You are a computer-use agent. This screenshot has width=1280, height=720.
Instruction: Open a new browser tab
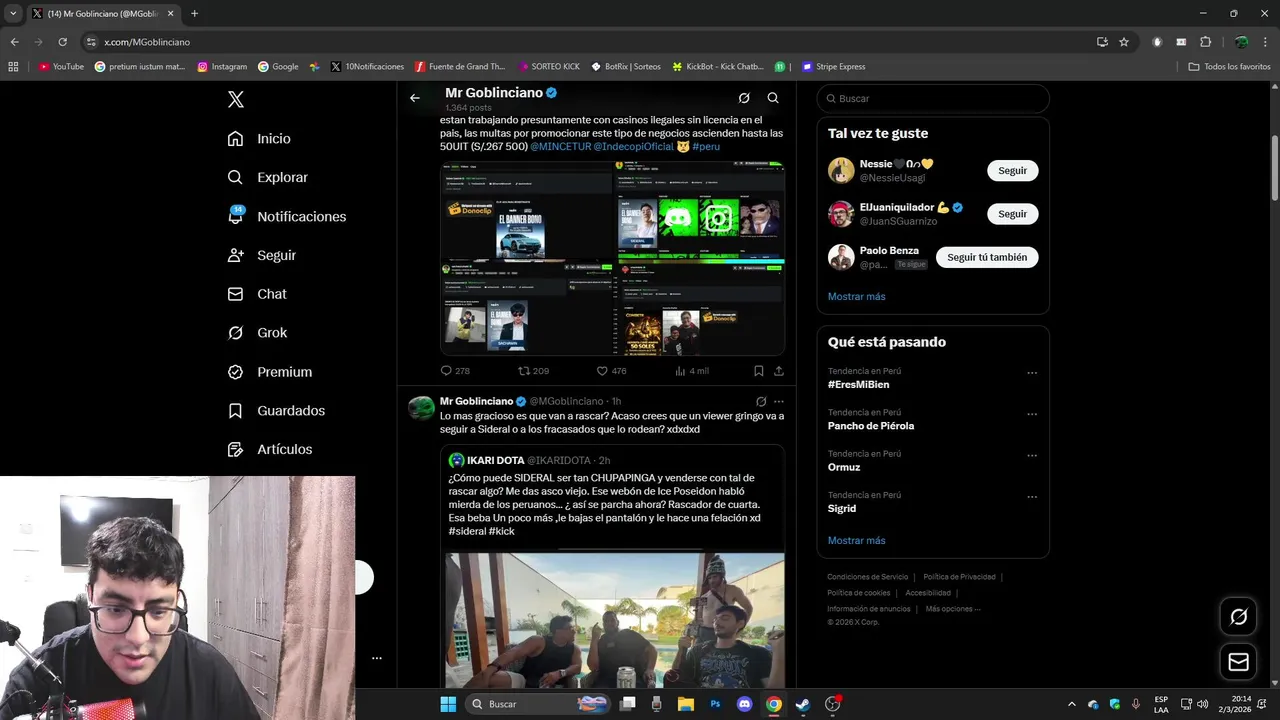click(194, 14)
